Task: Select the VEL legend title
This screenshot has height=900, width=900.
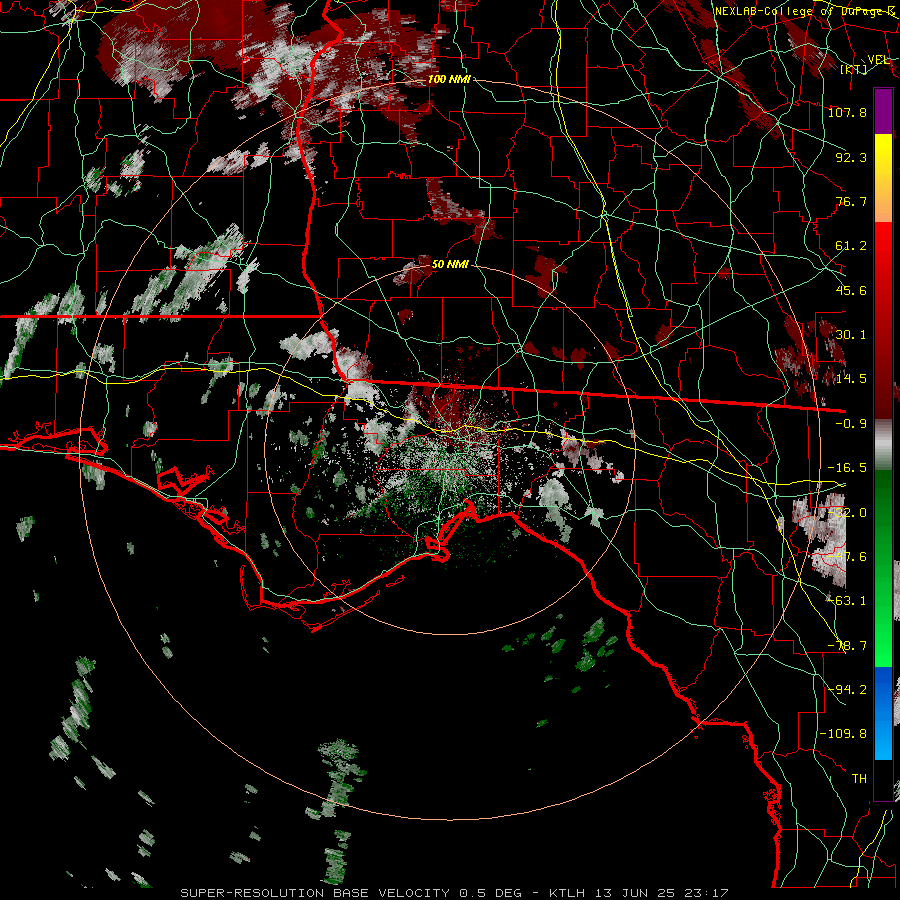Action: (x=878, y=59)
